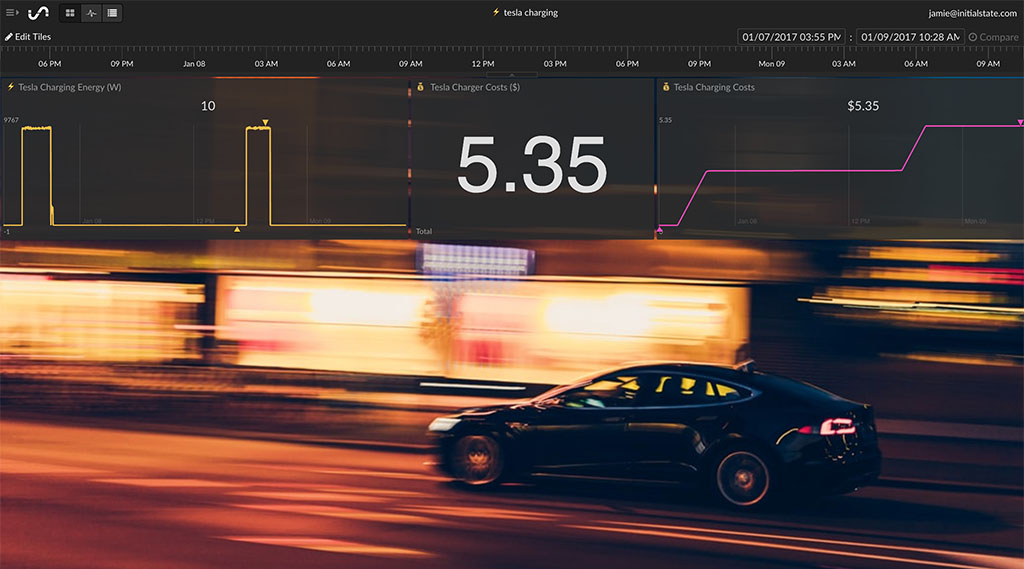Screen dimensions: 1024x569
Task: Click the lightning bolt beside tesla charging title
Action: coord(496,12)
